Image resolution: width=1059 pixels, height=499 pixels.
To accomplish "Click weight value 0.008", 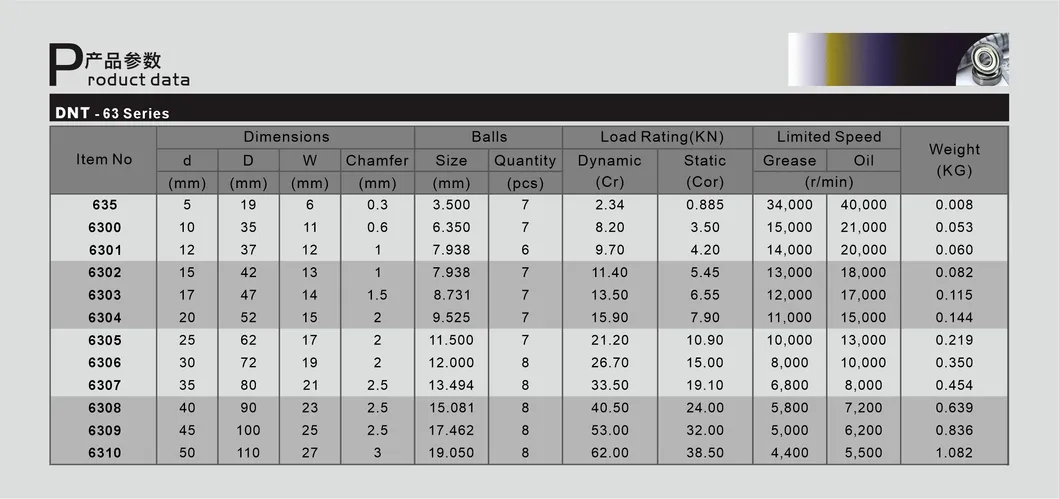I will [x=954, y=205].
